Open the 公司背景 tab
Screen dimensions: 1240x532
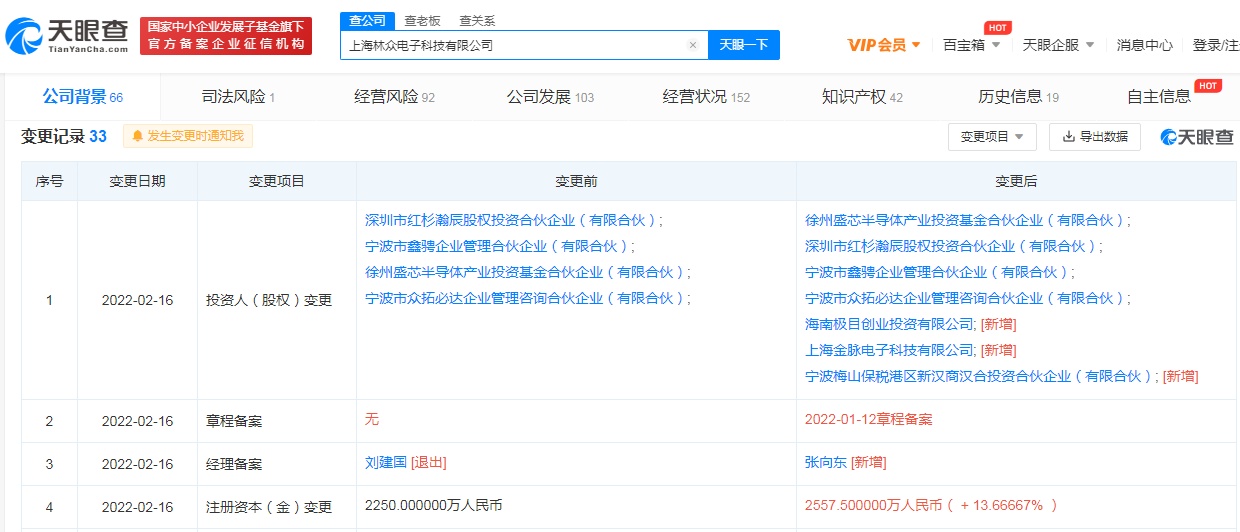[x=82, y=97]
